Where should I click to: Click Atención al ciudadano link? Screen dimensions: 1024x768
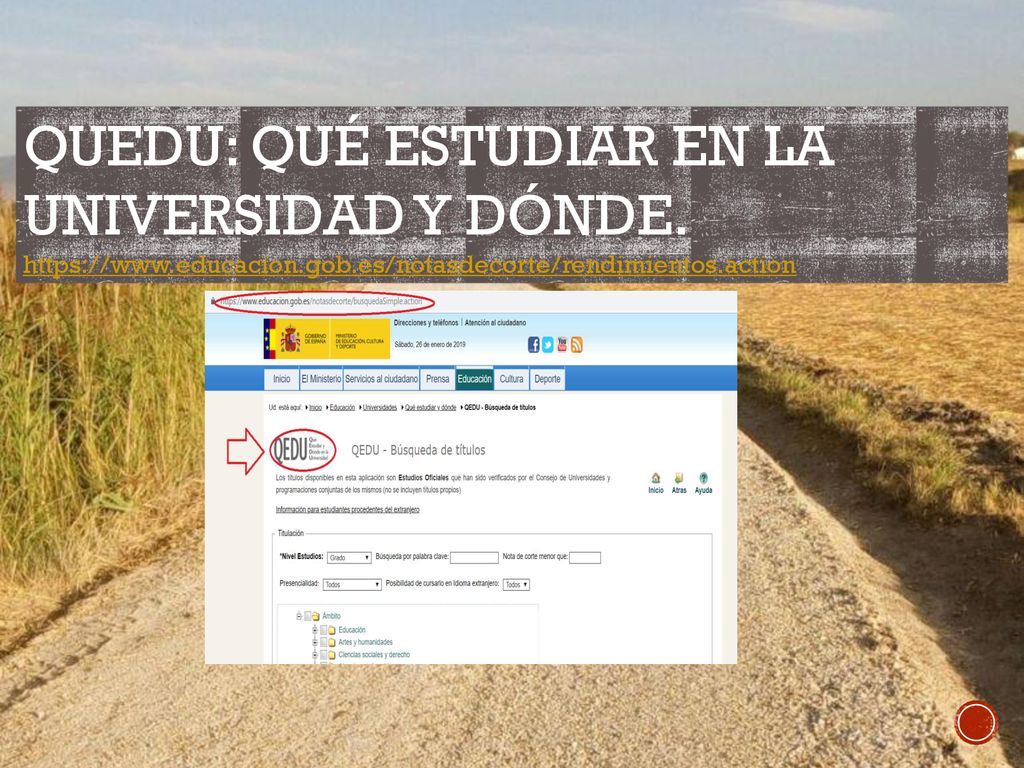[495, 323]
